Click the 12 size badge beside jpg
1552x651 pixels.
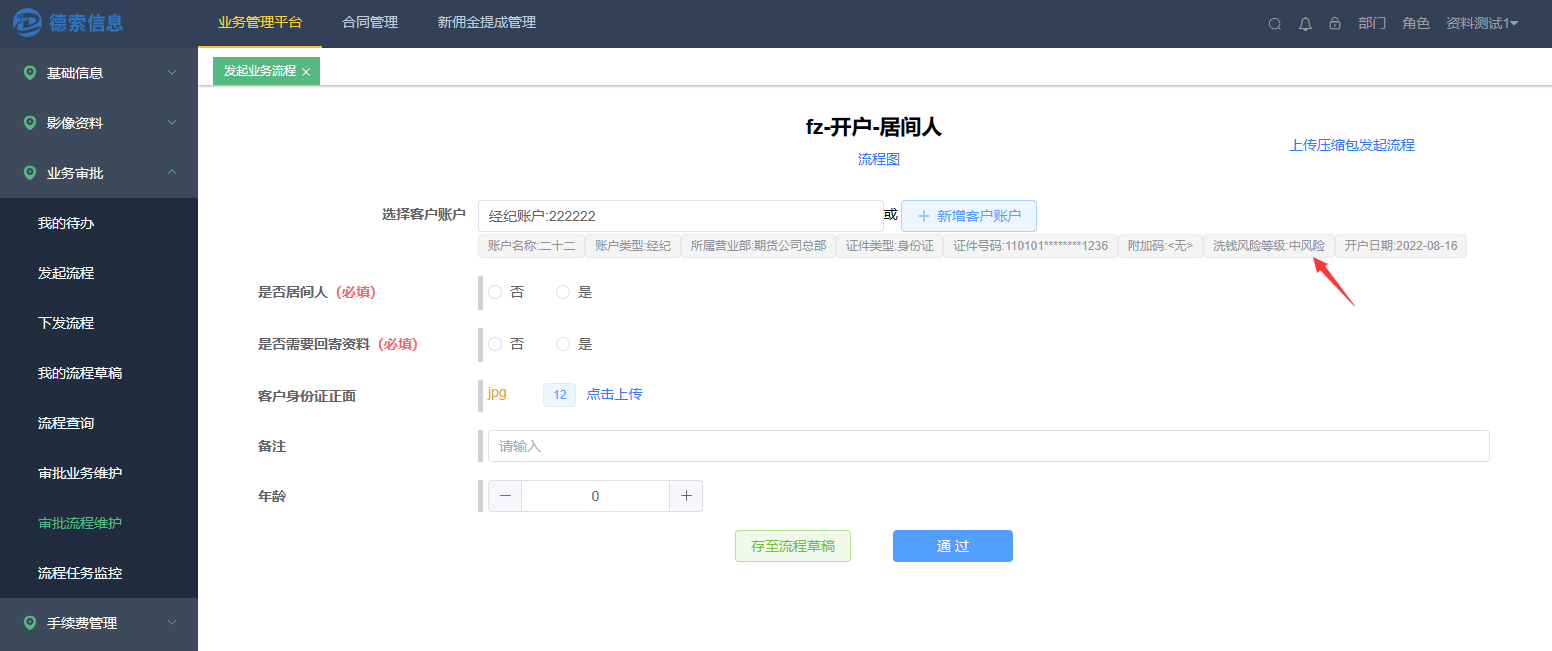pos(559,395)
